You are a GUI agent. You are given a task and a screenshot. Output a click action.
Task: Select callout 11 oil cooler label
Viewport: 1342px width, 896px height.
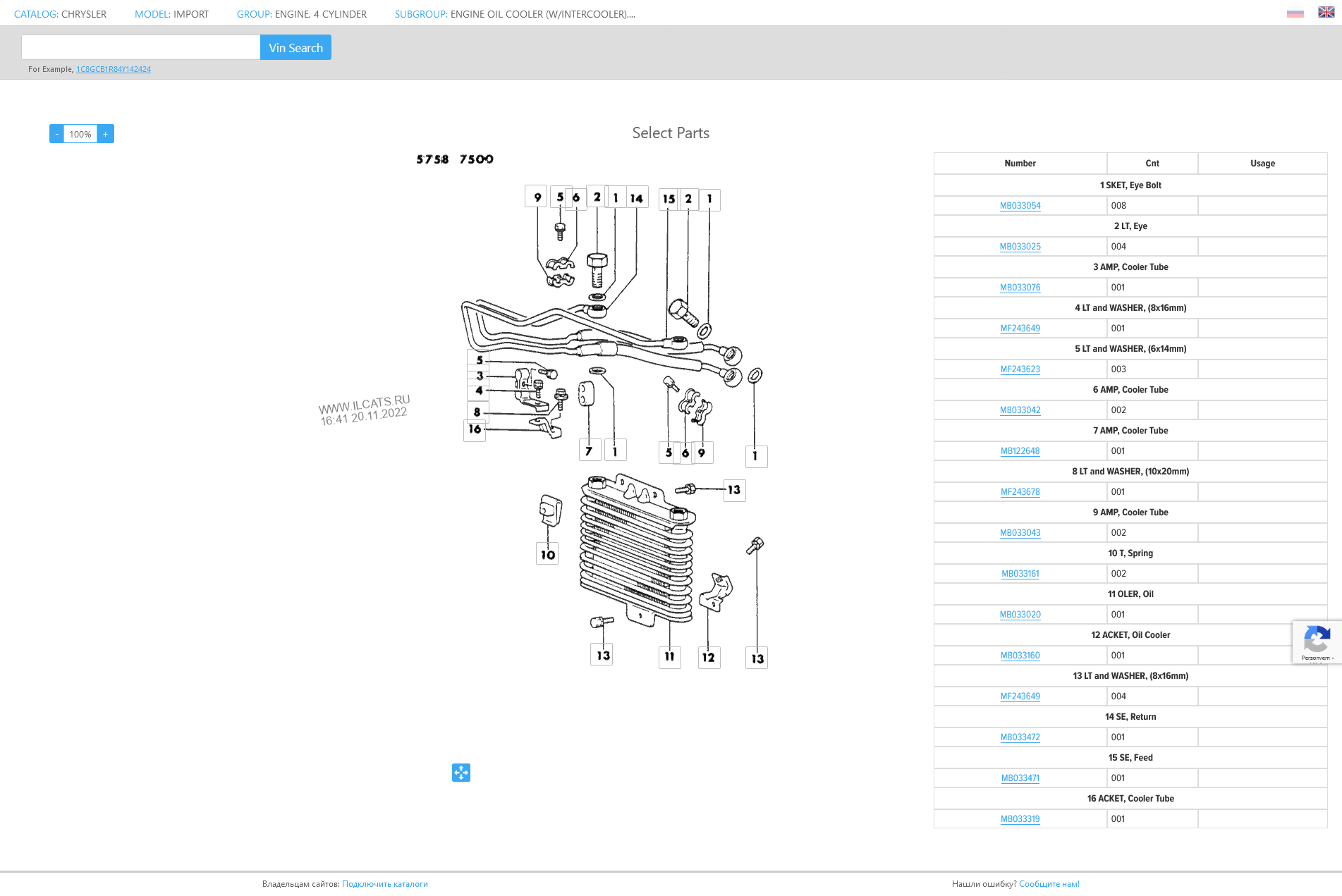669,657
